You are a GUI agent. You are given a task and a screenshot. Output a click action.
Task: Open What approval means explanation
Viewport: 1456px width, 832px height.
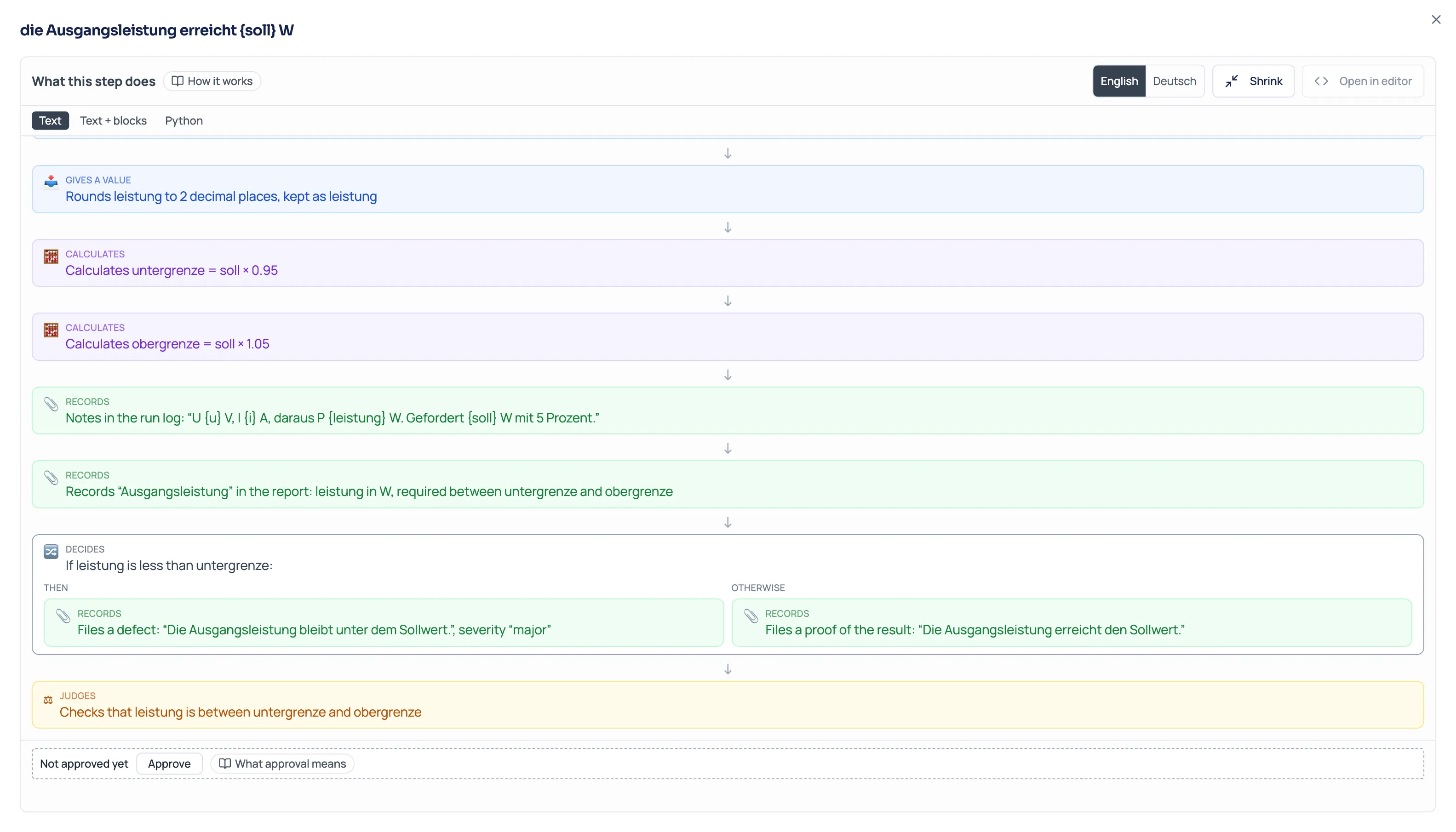(x=282, y=764)
